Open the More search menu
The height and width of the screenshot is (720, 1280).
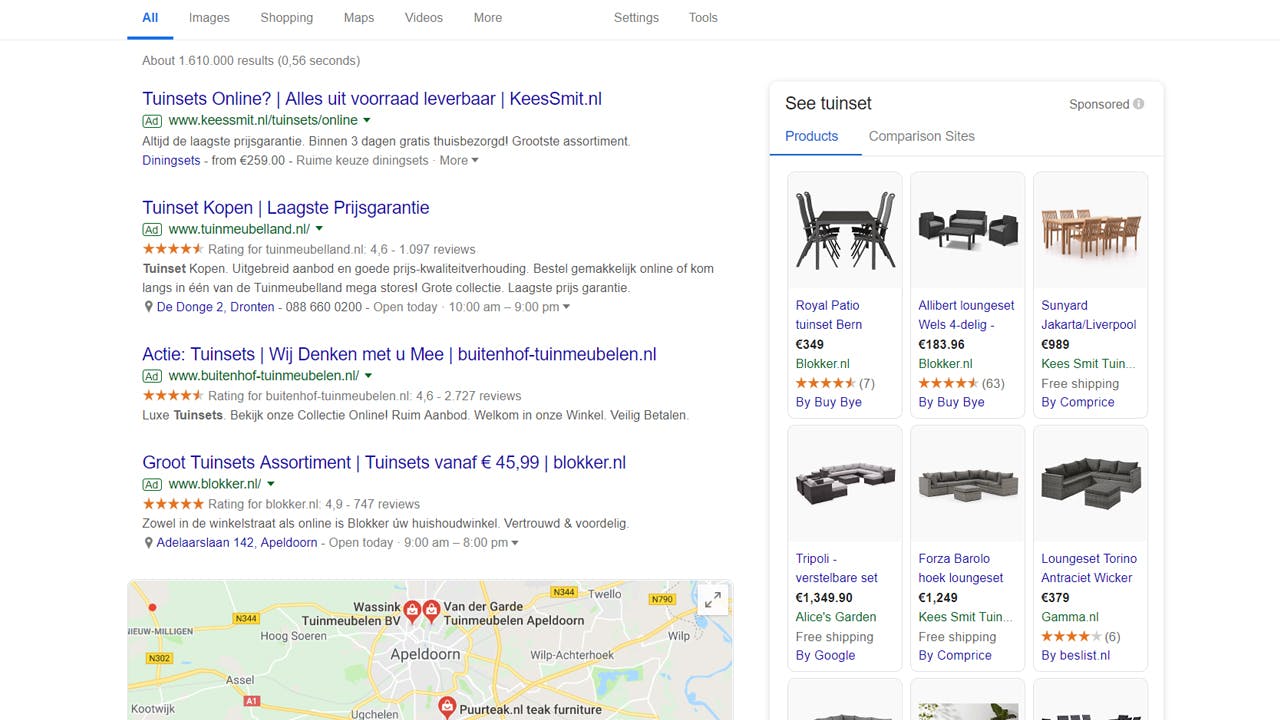point(488,18)
